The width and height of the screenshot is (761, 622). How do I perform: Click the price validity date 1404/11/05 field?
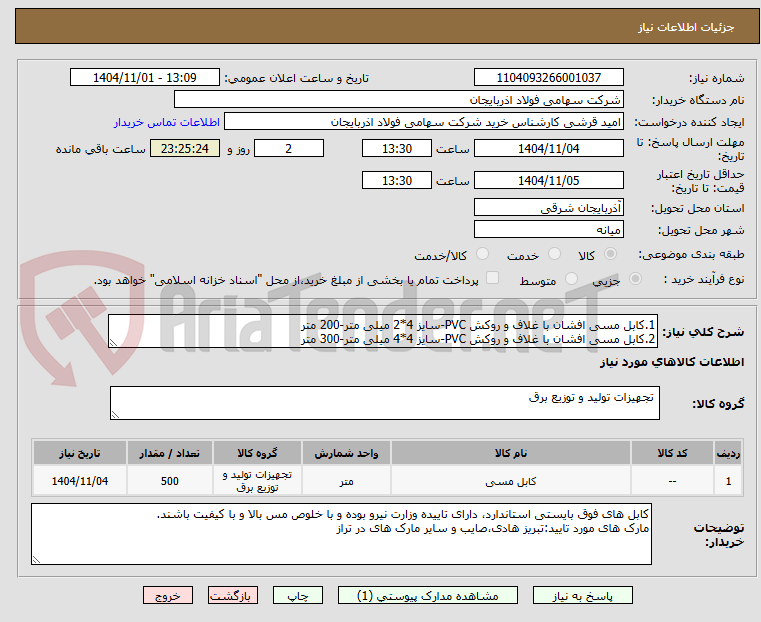coord(548,180)
